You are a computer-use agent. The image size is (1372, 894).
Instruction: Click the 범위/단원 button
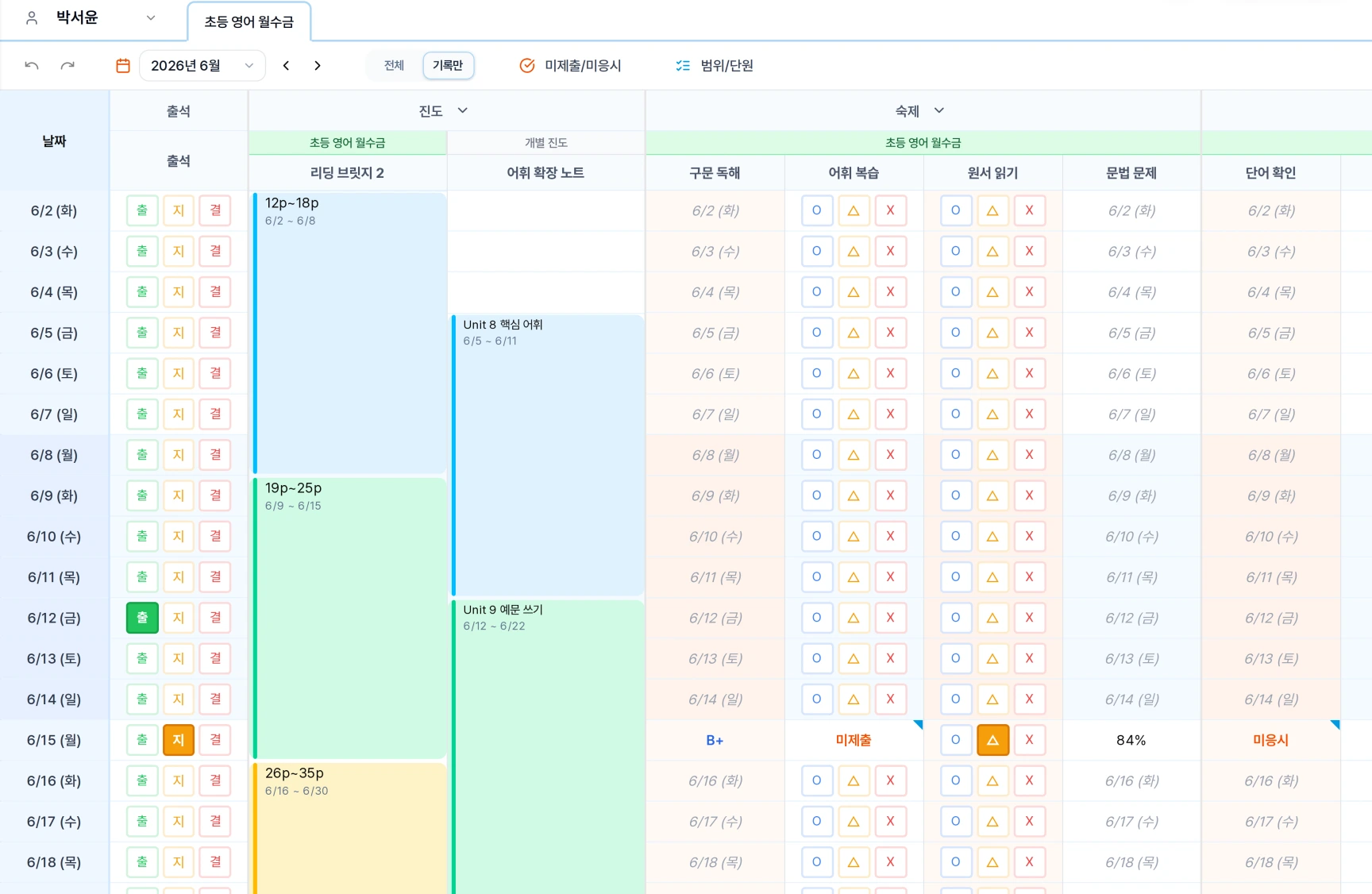[715, 65]
